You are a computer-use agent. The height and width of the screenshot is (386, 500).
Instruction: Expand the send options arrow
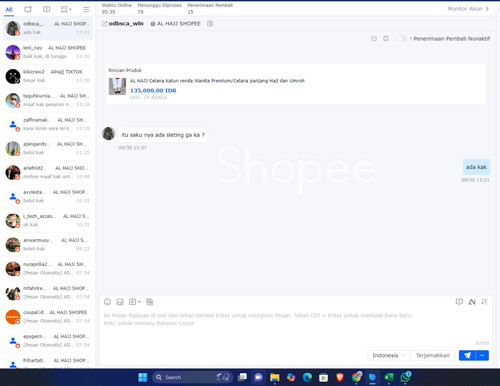tap(482, 355)
